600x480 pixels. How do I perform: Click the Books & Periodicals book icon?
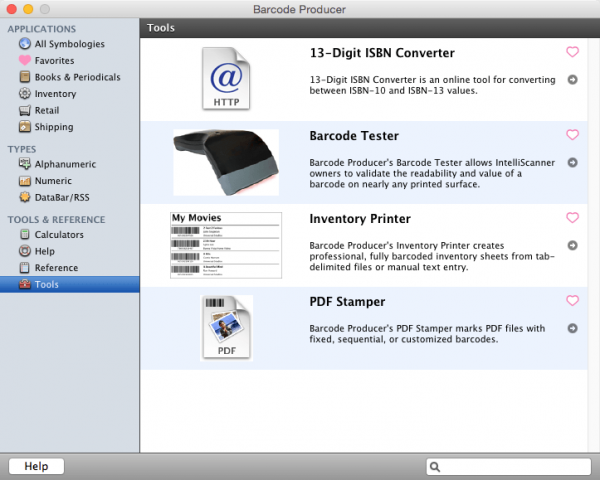tap(25, 77)
